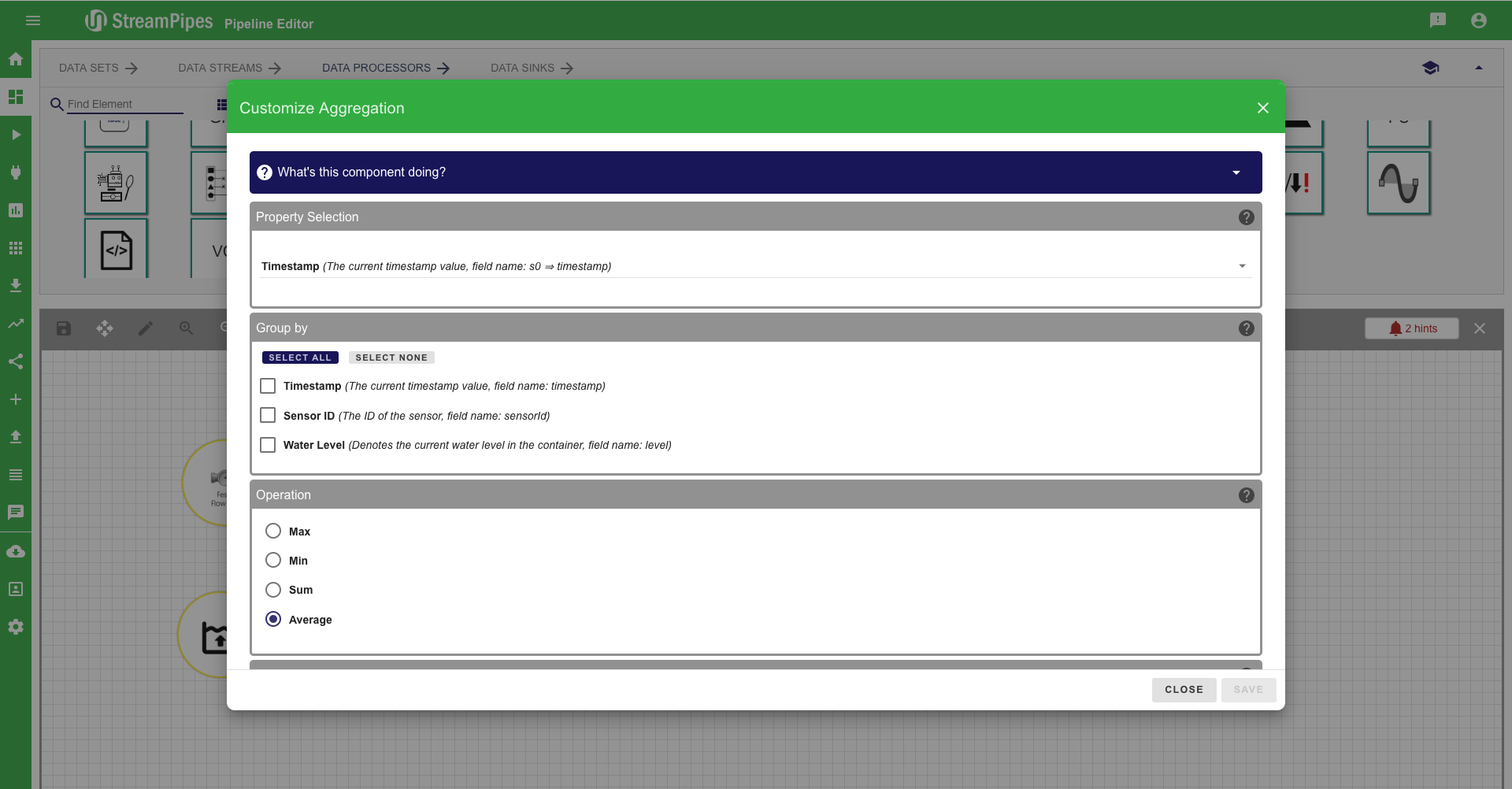
Task: Click the home icon in sidebar
Action: tap(16, 59)
